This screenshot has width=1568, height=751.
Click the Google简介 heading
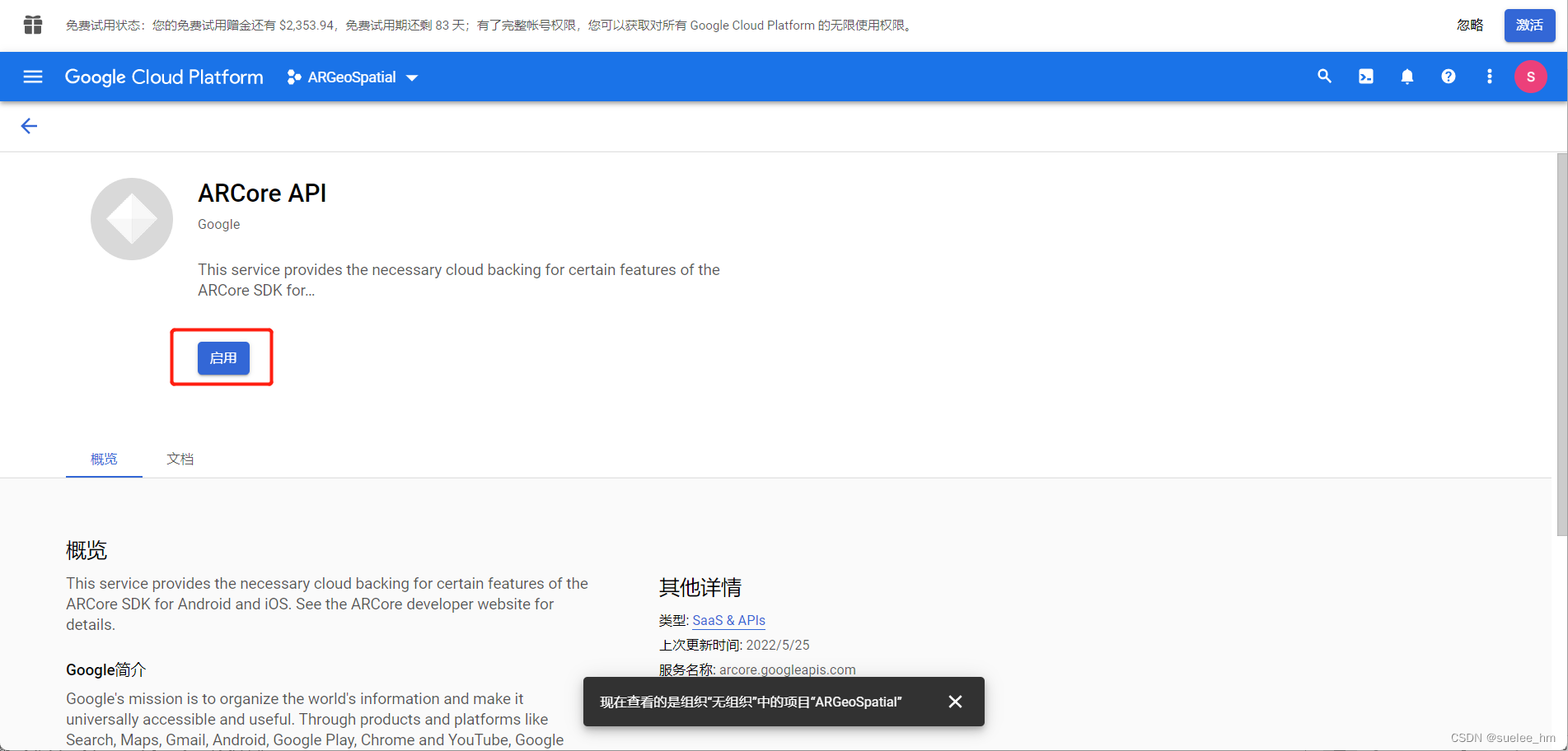105,669
